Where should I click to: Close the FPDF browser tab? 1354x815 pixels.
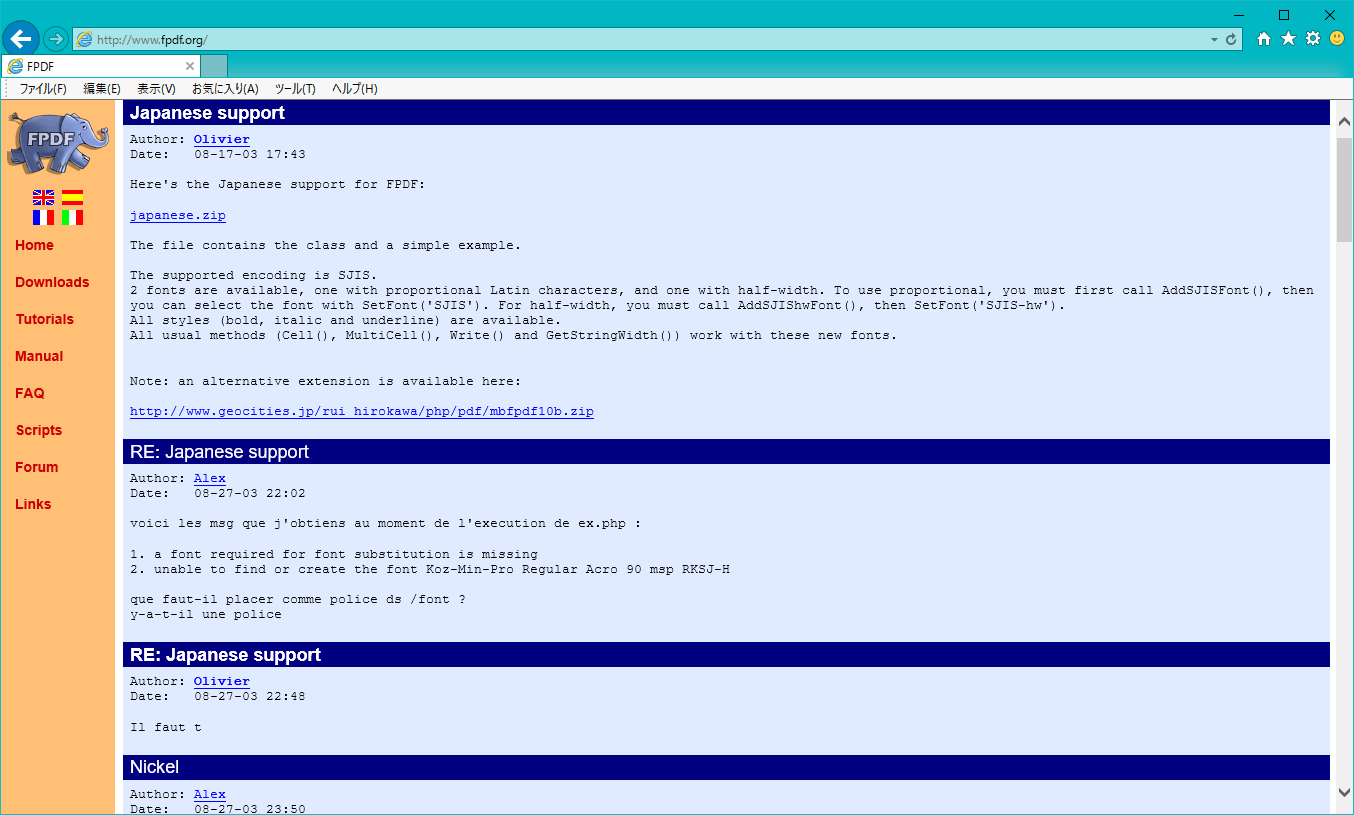[x=190, y=66]
